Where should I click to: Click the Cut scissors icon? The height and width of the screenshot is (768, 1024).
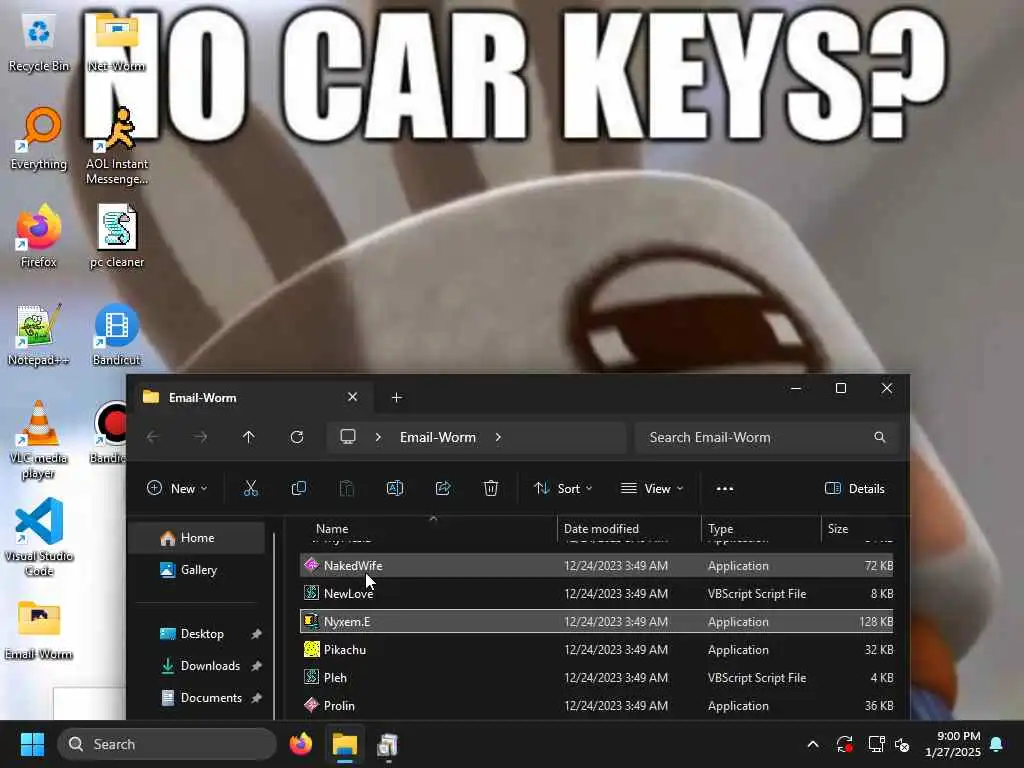pyautogui.click(x=251, y=488)
